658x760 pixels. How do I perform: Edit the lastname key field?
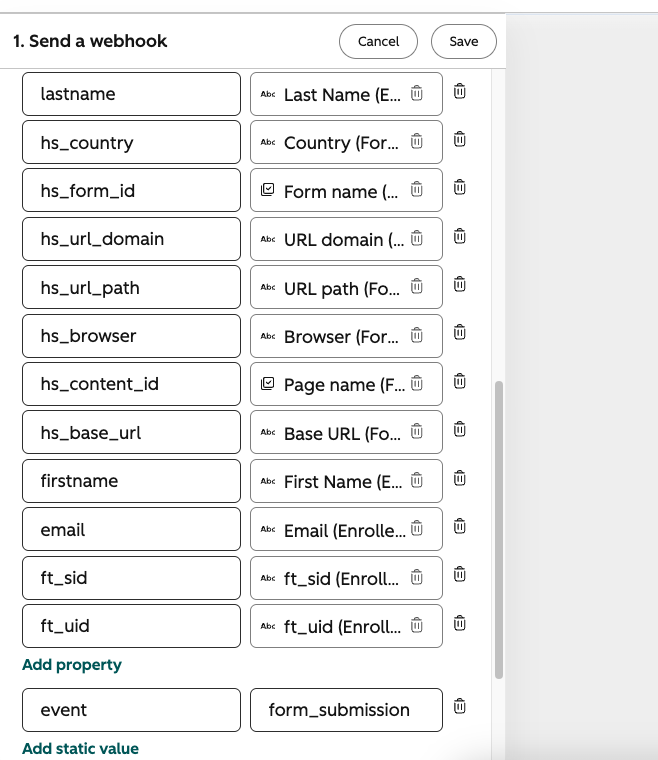[131, 94]
